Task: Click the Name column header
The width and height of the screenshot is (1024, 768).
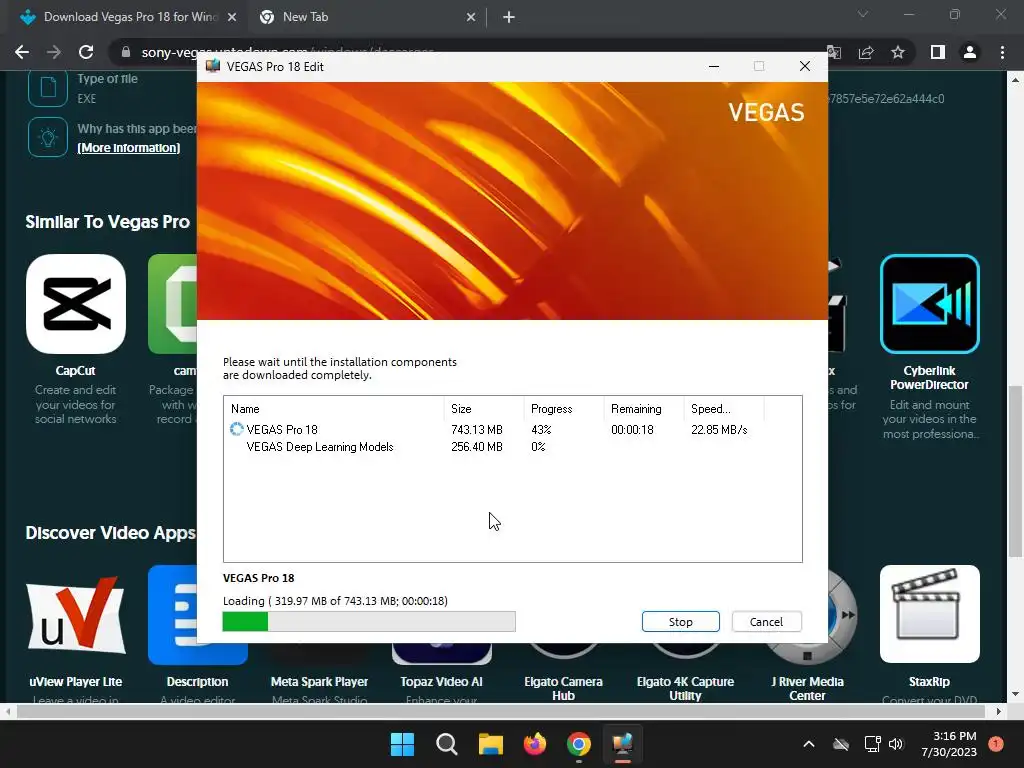Action: click(x=334, y=409)
